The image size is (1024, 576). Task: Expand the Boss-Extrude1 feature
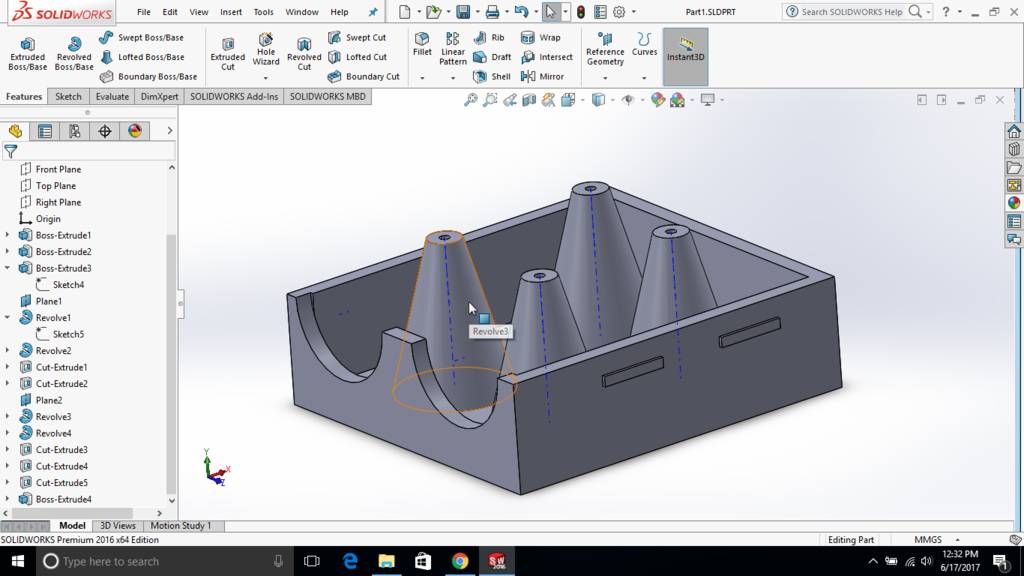point(7,235)
